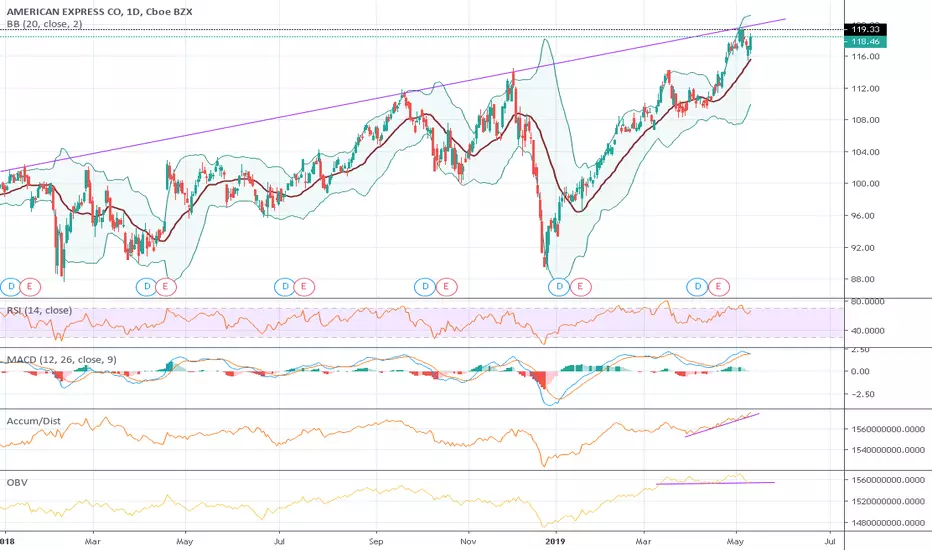Open the dividend marker from April 2018
Screen dimensions: 932x550
[x=146, y=287]
